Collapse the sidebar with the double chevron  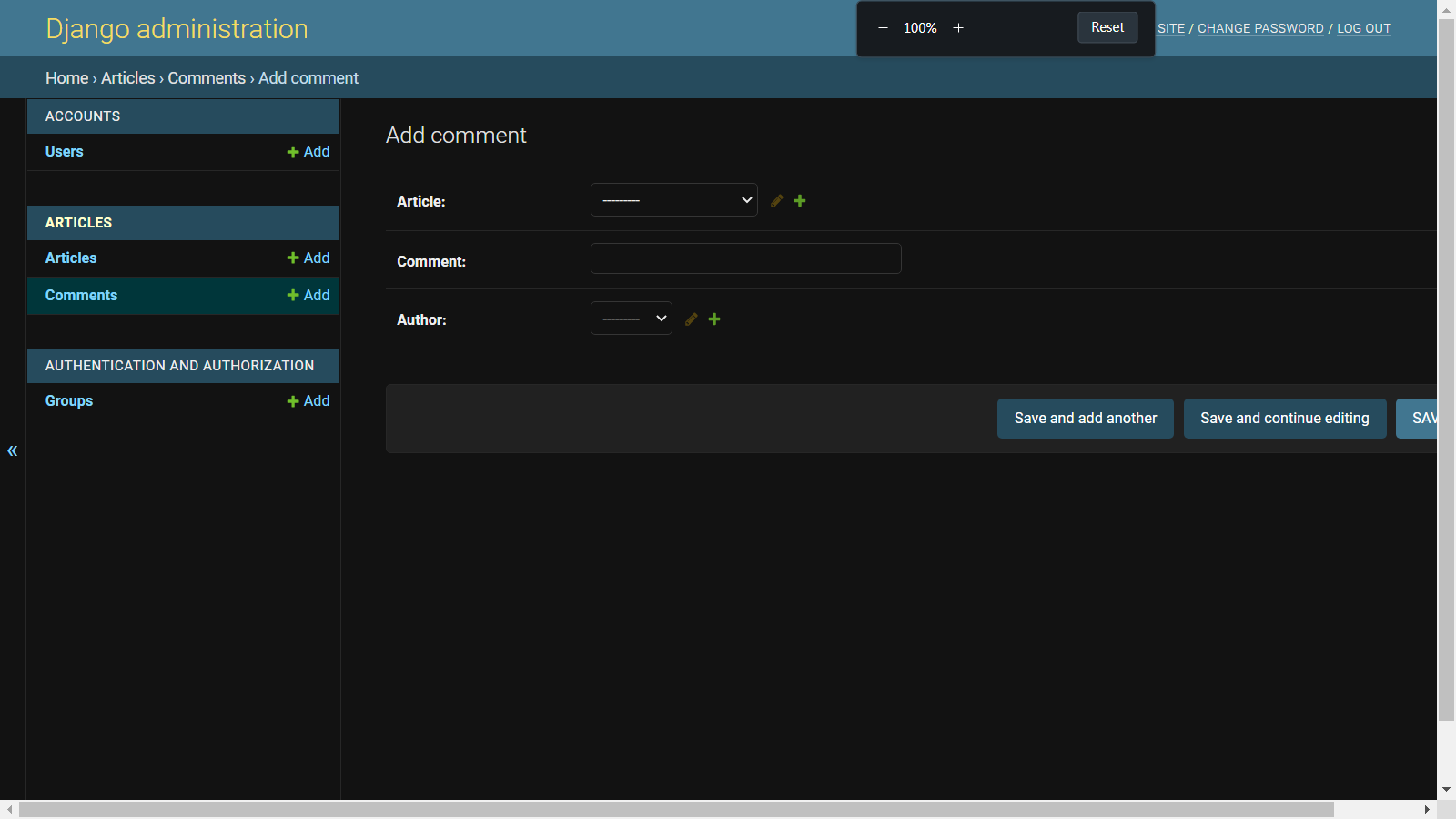point(13,450)
